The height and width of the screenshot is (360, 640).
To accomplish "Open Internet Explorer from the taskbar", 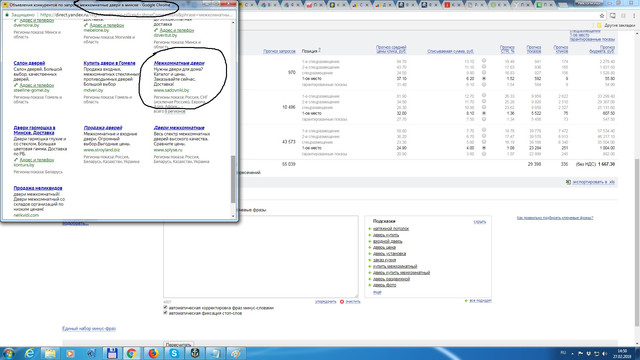I will tap(29, 353).
